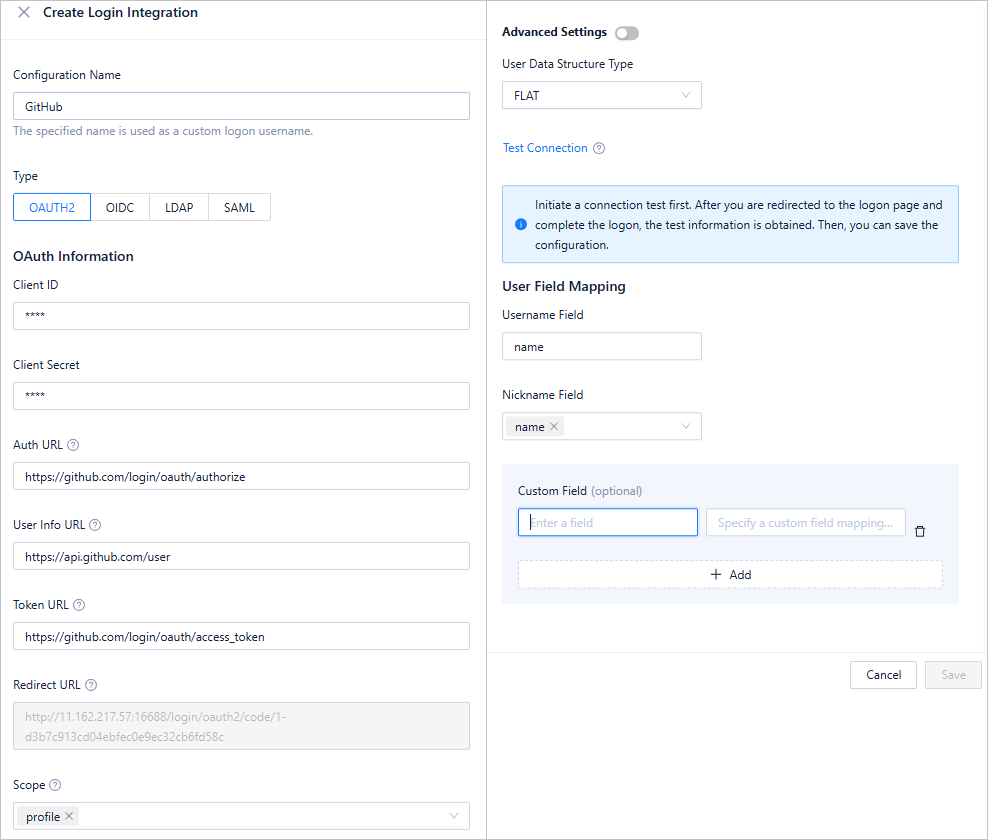Choose the SAML type option
The height and width of the screenshot is (840, 988).
click(239, 207)
